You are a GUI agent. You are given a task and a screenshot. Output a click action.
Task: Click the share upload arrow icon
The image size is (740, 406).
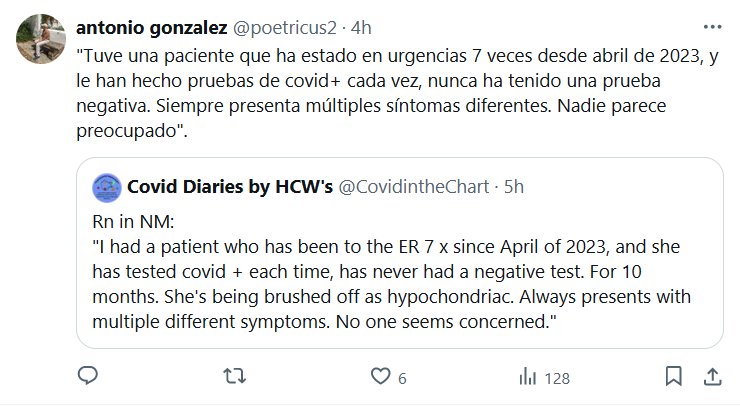(712, 376)
